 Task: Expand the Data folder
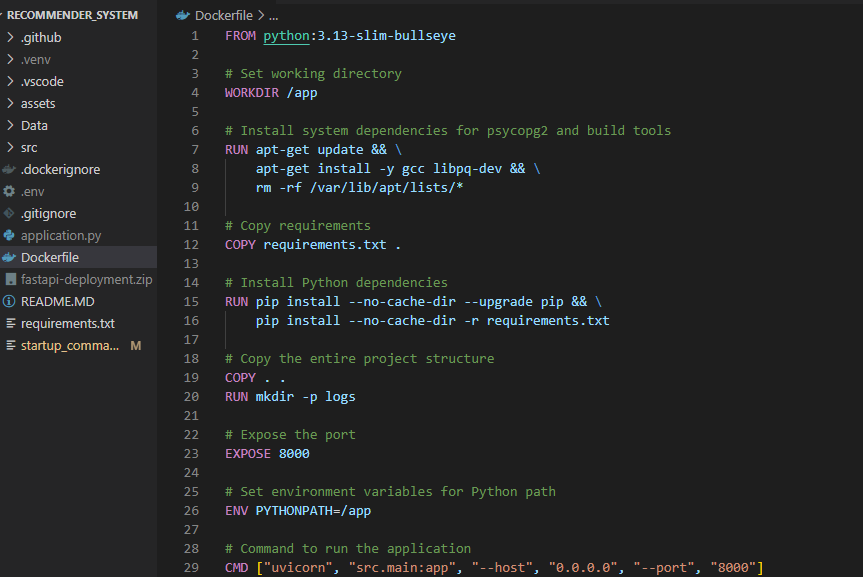click(x=33, y=125)
